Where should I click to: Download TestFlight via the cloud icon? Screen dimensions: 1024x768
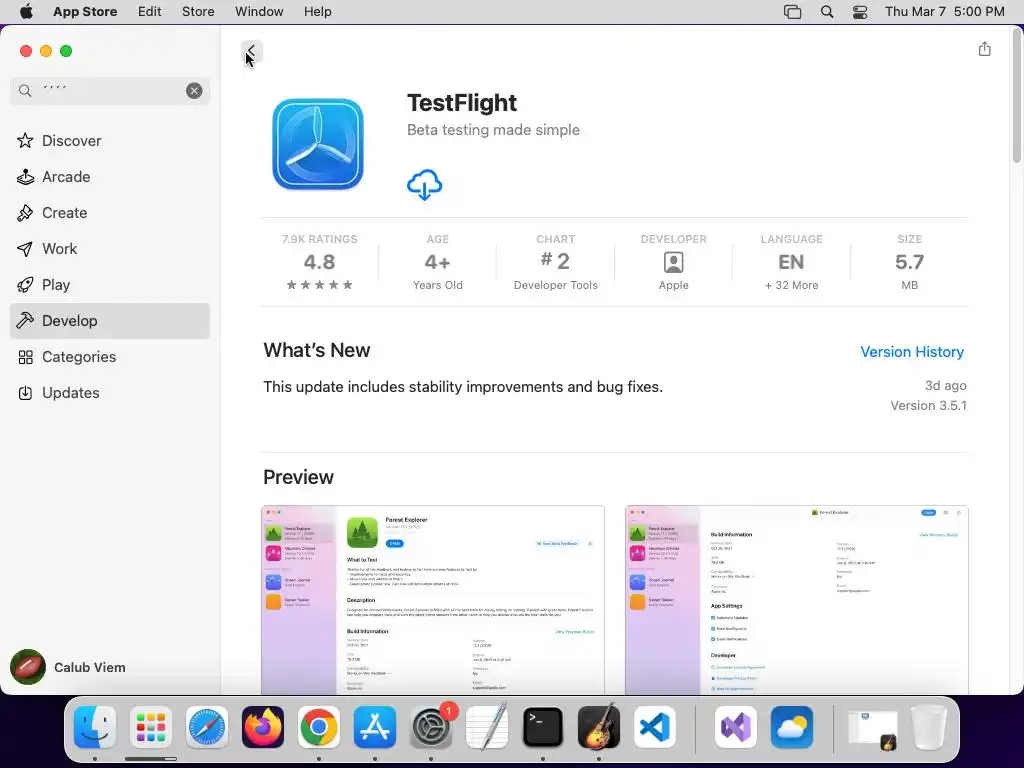tap(424, 185)
